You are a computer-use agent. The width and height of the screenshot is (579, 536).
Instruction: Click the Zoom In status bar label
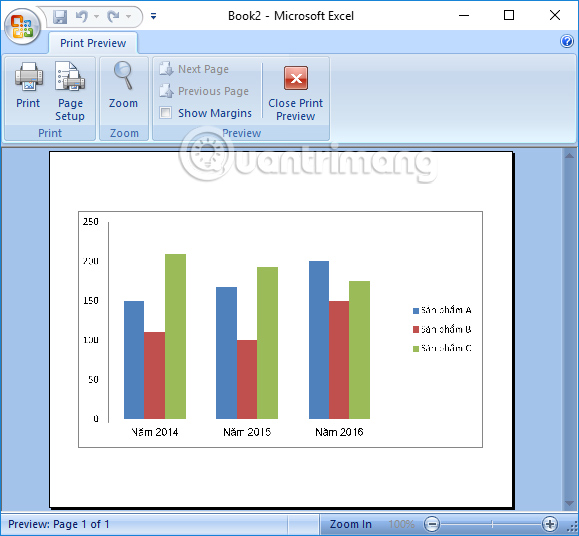(x=350, y=524)
